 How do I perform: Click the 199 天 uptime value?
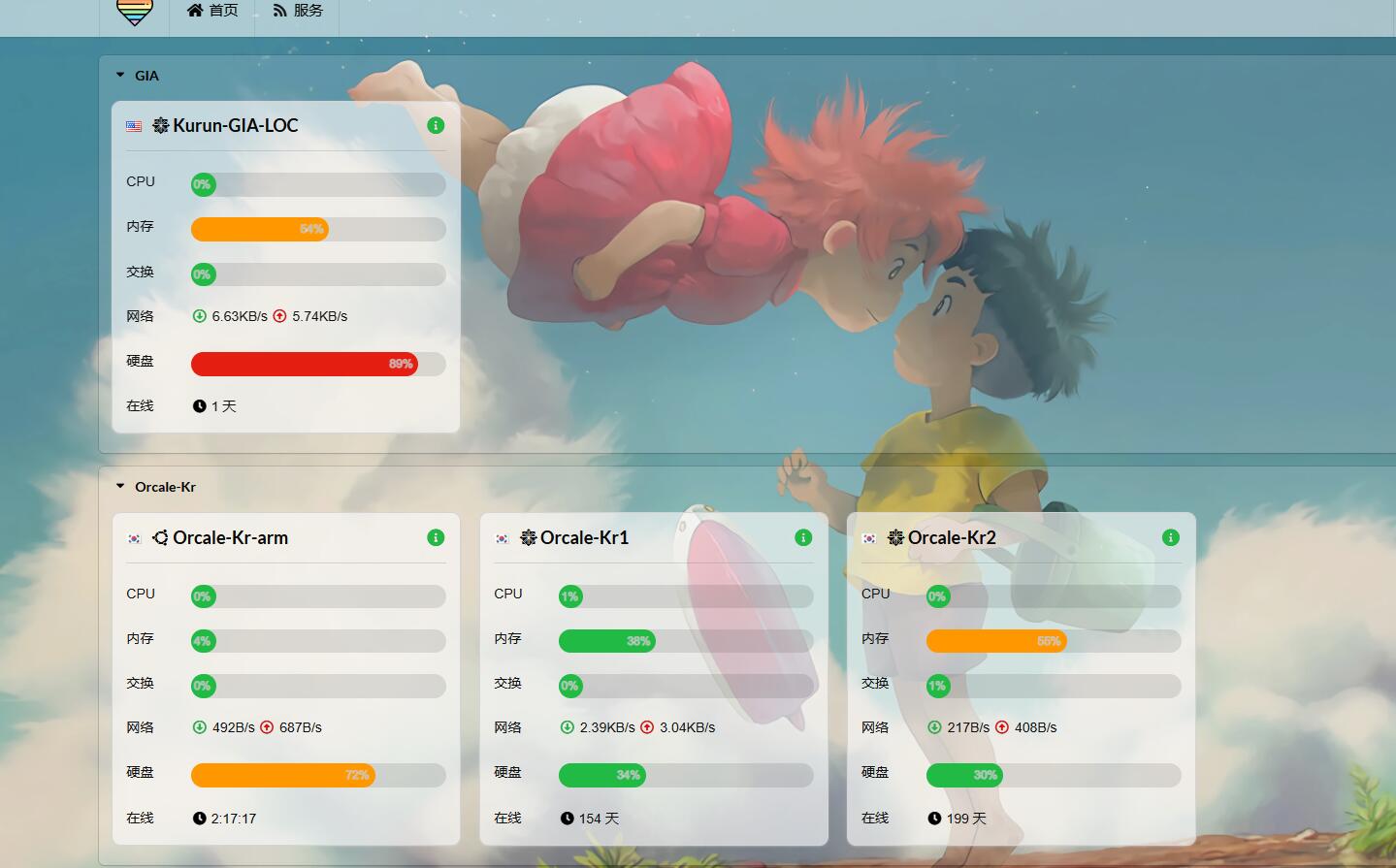click(966, 819)
